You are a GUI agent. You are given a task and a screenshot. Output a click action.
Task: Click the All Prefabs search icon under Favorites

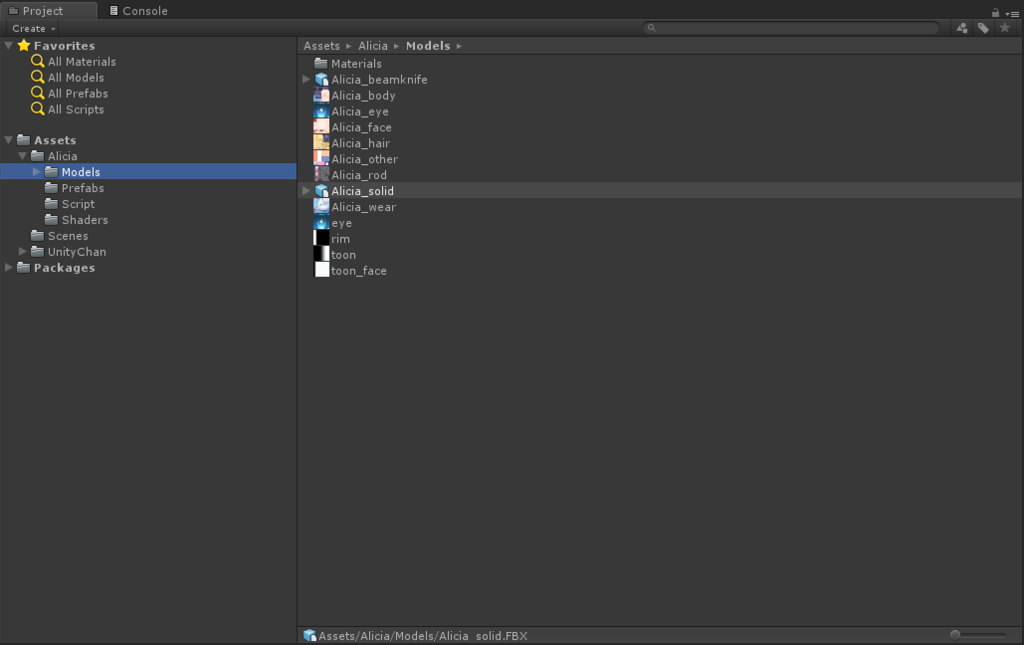pyautogui.click(x=38, y=93)
